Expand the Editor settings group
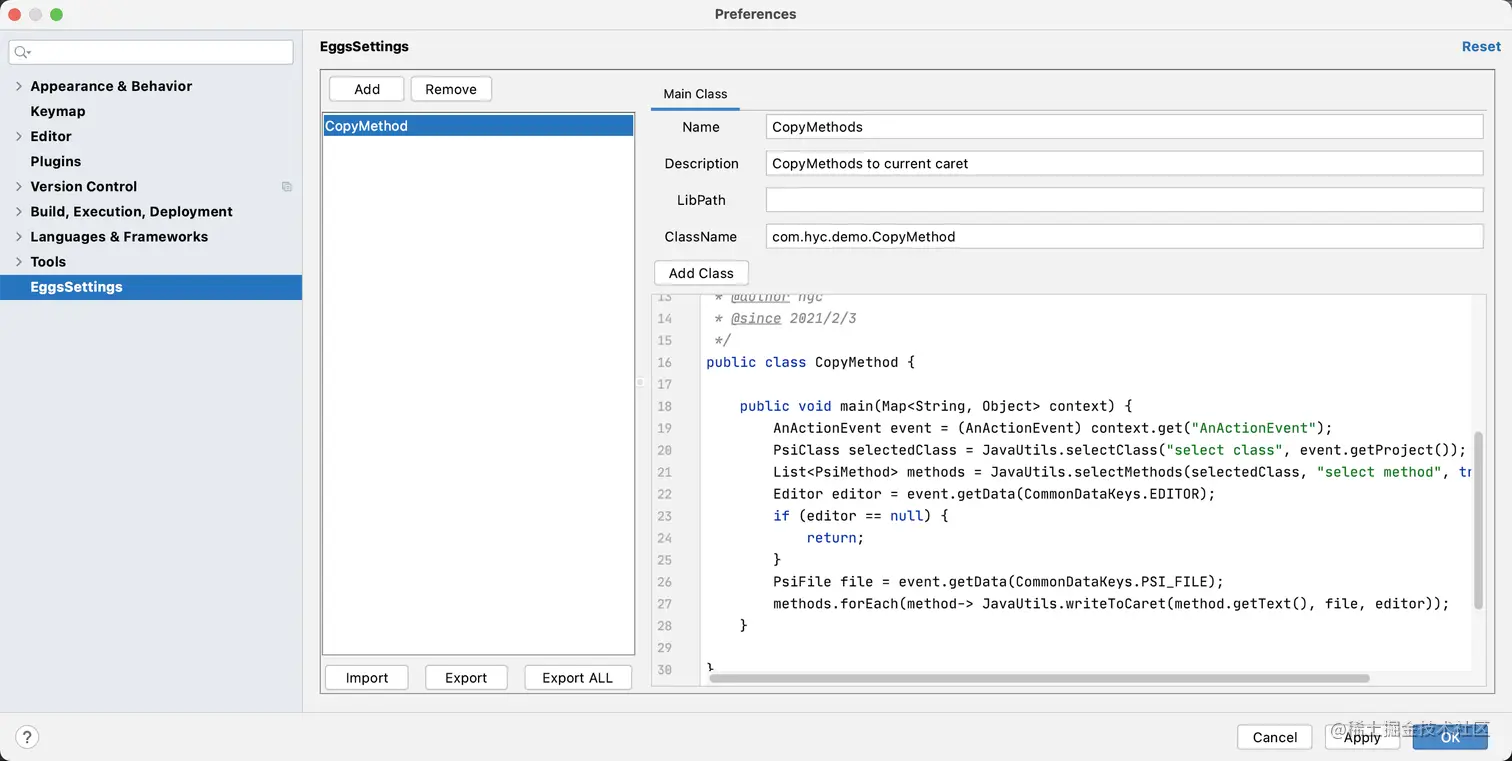1512x761 pixels. pyautogui.click(x=18, y=136)
